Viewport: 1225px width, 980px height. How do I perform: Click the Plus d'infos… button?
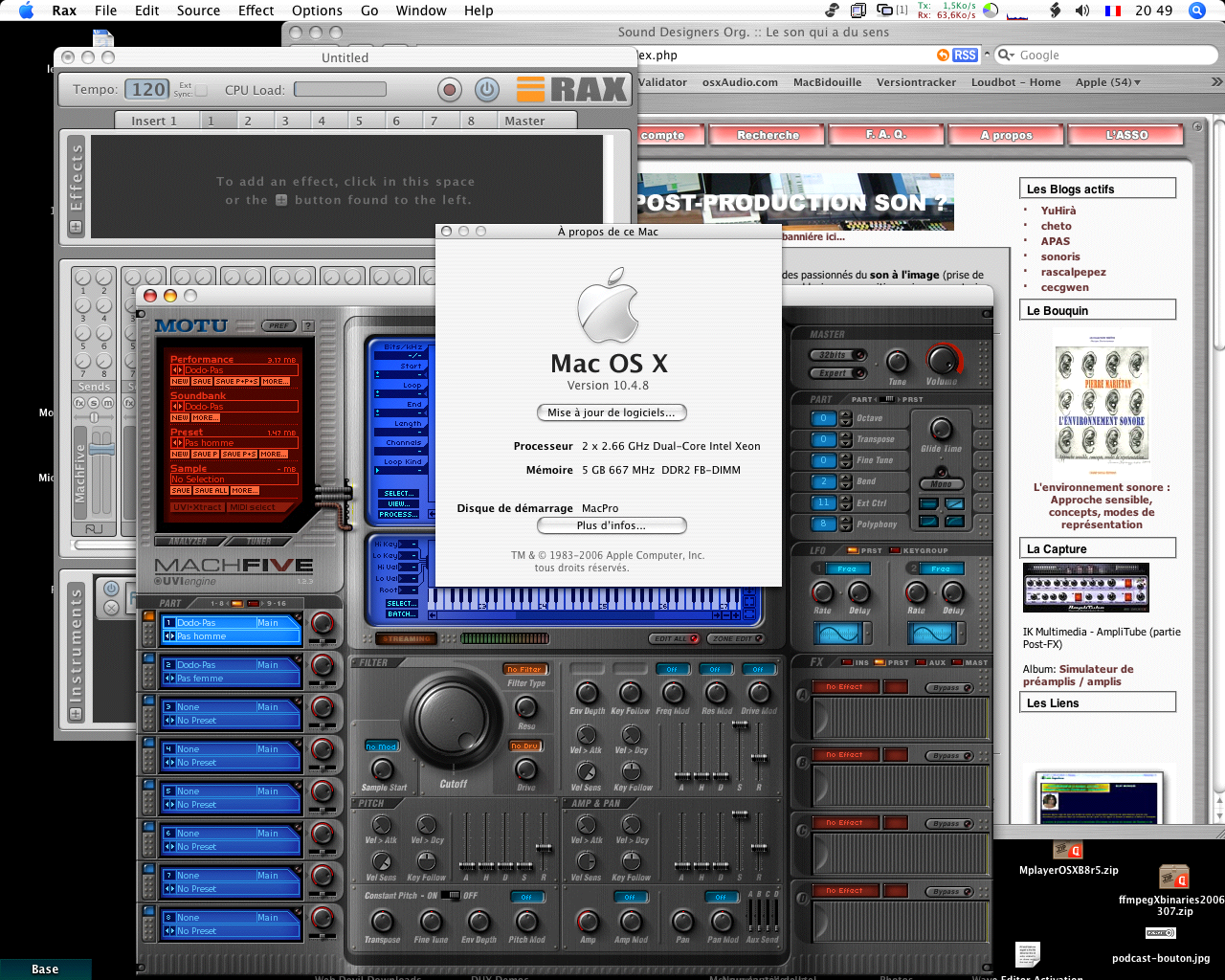[612, 525]
